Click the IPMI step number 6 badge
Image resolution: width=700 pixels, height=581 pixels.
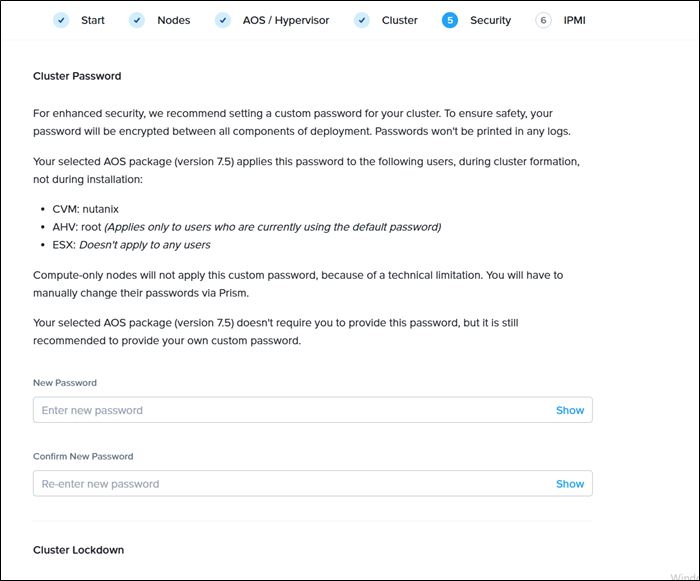click(543, 20)
